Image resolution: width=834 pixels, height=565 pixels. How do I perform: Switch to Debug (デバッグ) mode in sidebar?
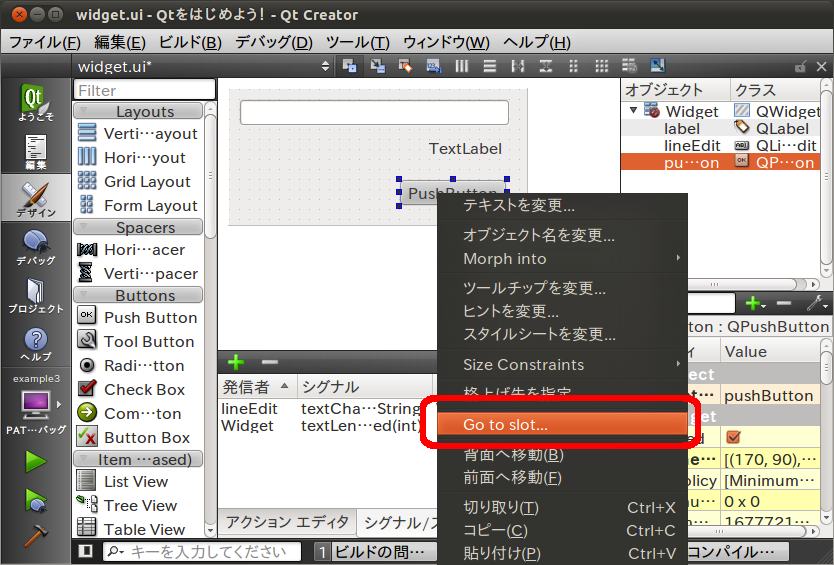[x=35, y=246]
